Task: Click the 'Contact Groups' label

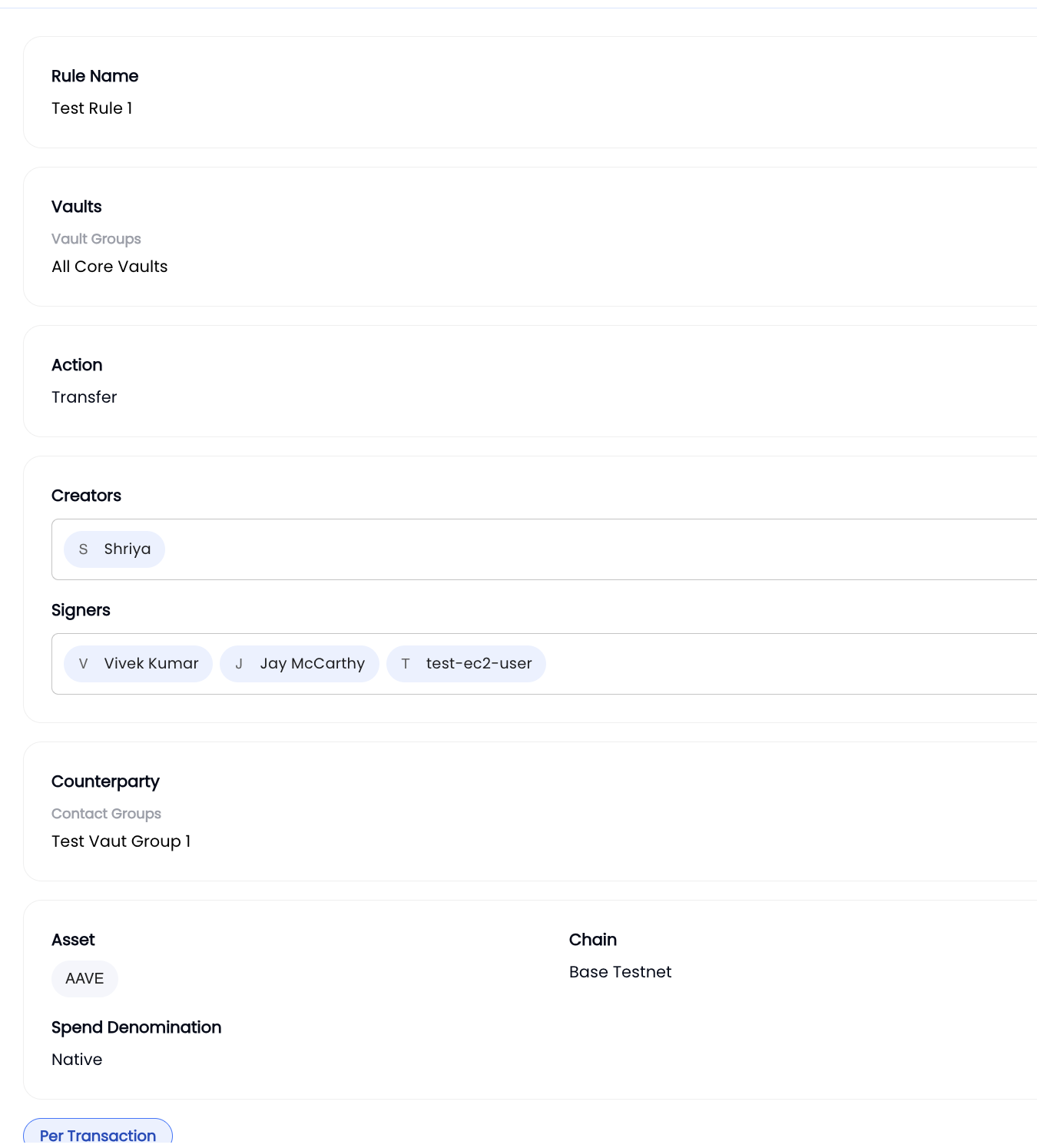Action: (x=106, y=814)
